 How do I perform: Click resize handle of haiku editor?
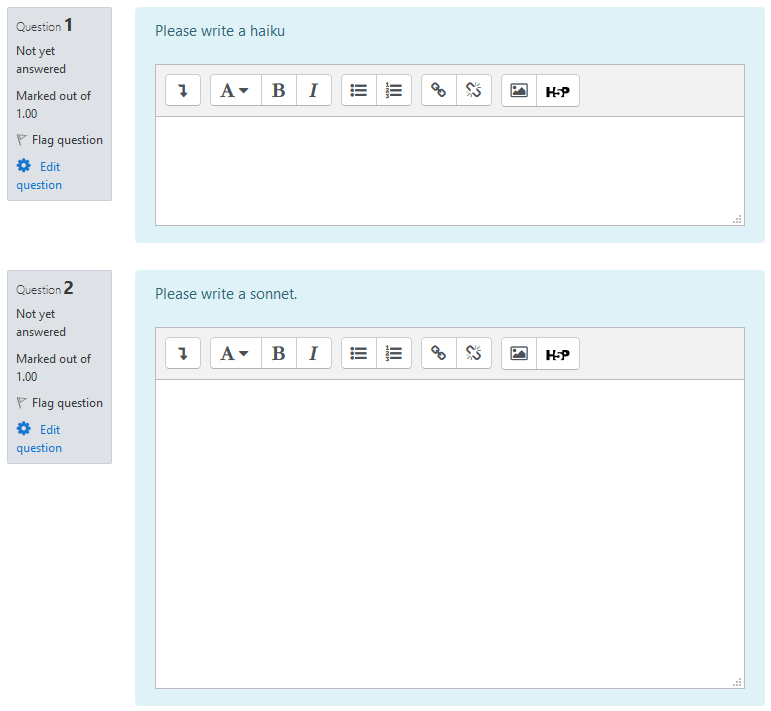tap(737, 219)
